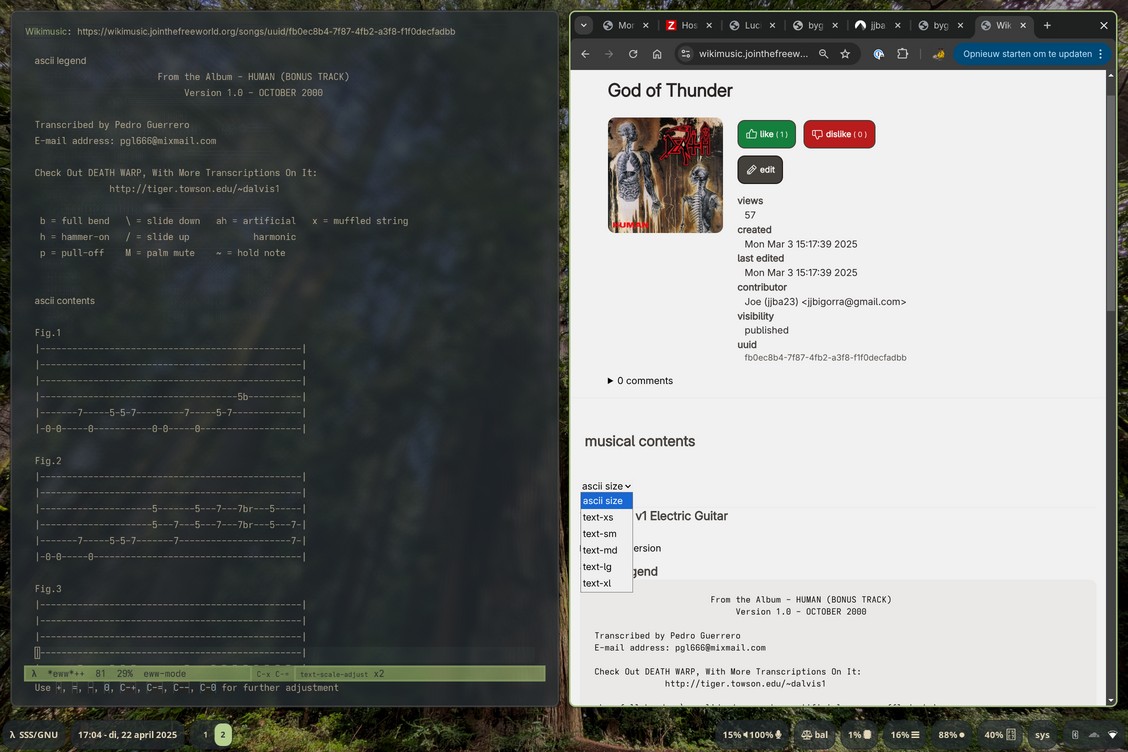Bookmark this page with the star icon
The height and width of the screenshot is (752, 1128).
click(x=845, y=54)
